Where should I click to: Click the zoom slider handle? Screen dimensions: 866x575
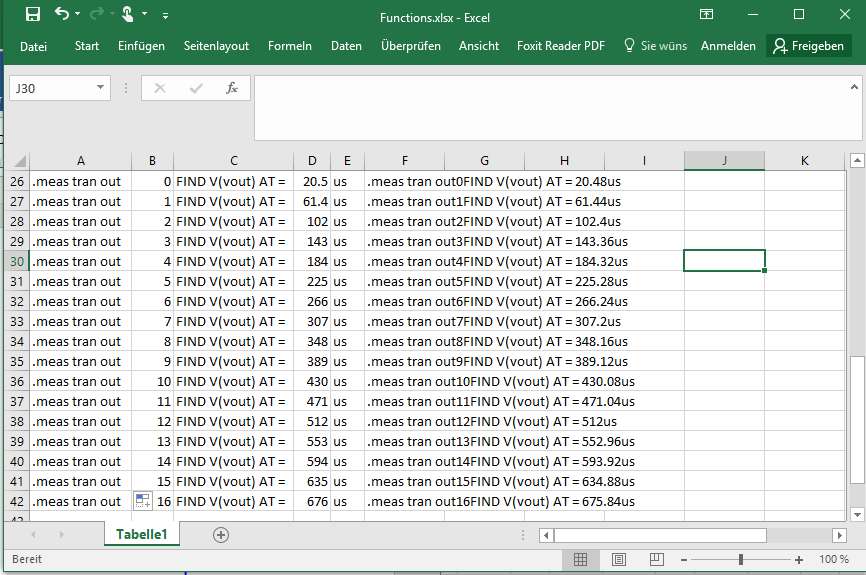coord(741,559)
